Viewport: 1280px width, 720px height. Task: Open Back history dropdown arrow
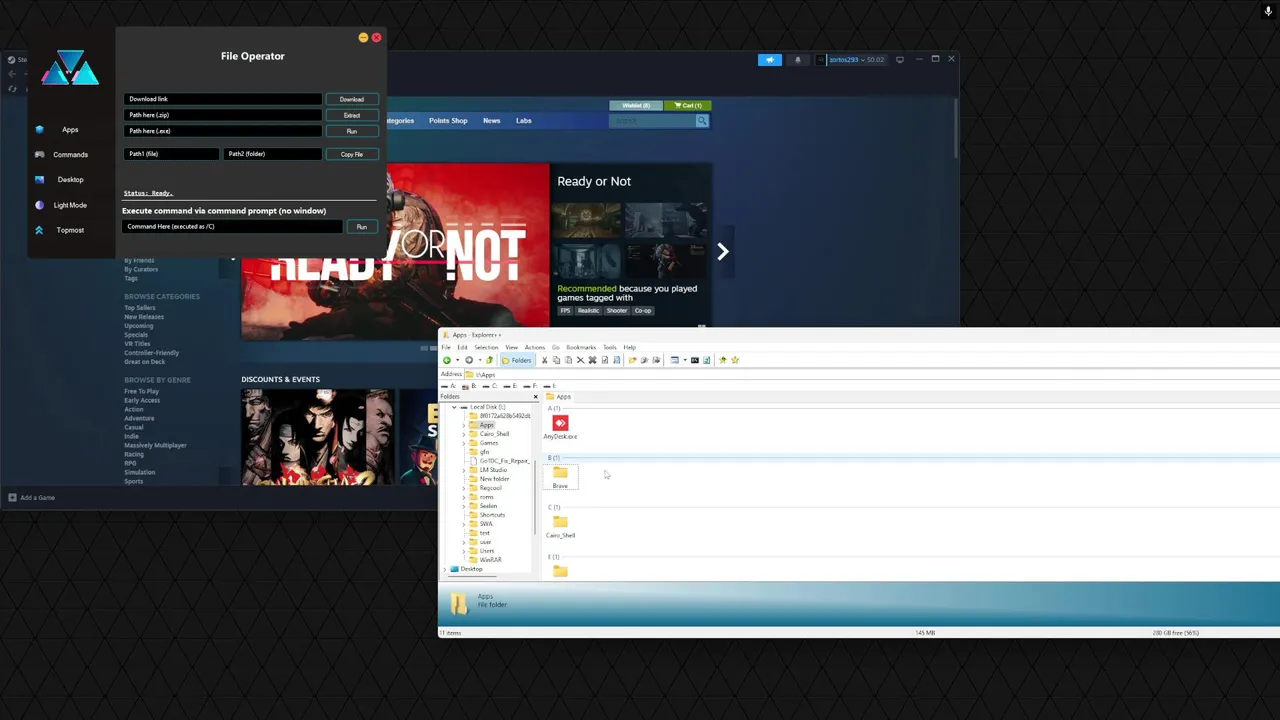coord(458,360)
